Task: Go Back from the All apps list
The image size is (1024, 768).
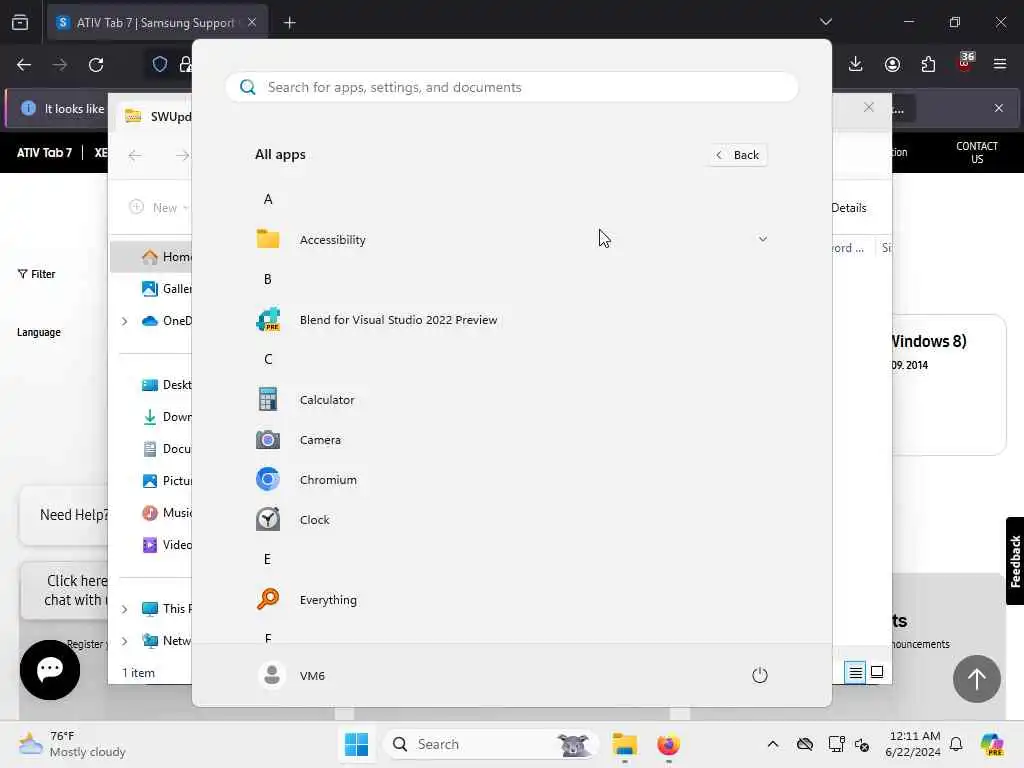Action: [x=737, y=155]
